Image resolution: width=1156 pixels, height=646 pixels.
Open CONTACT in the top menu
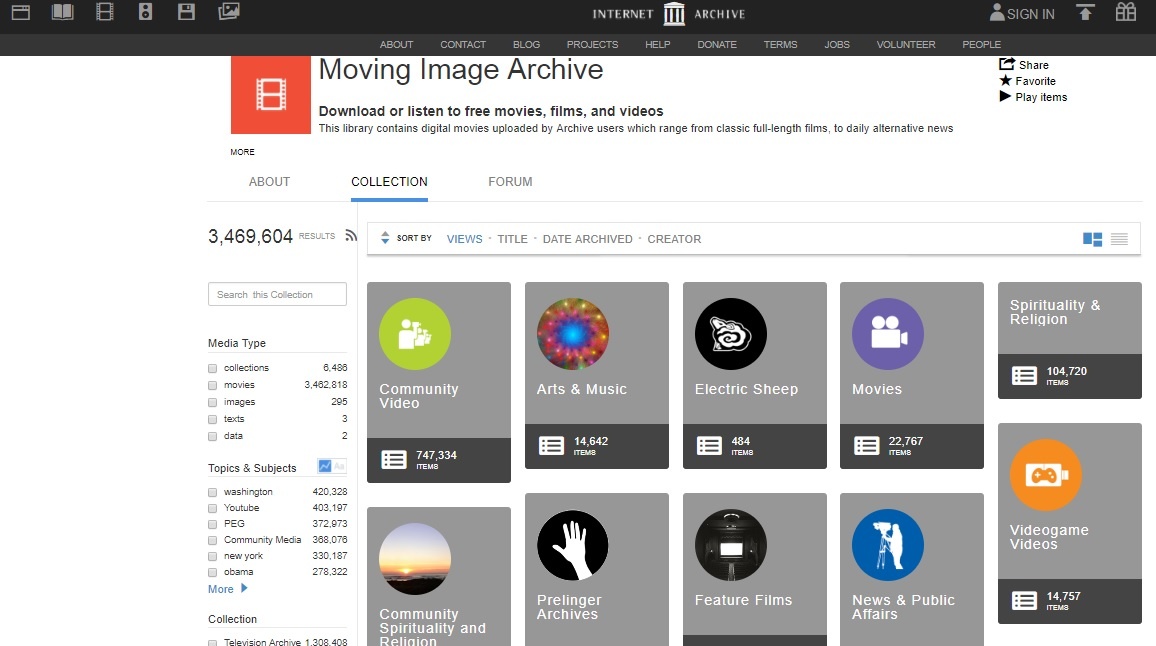click(x=463, y=44)
